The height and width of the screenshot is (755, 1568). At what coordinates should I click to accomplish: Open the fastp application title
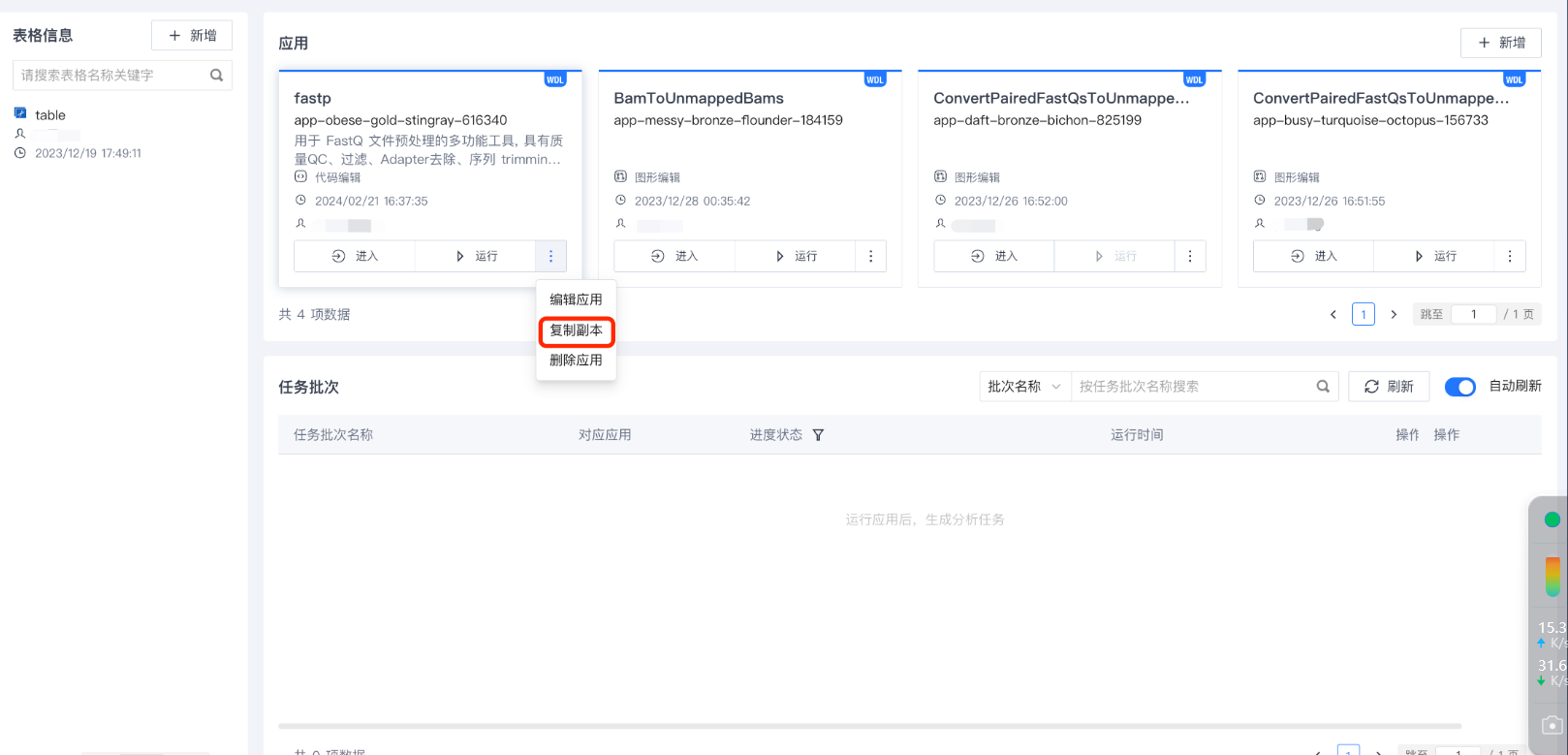313,98
